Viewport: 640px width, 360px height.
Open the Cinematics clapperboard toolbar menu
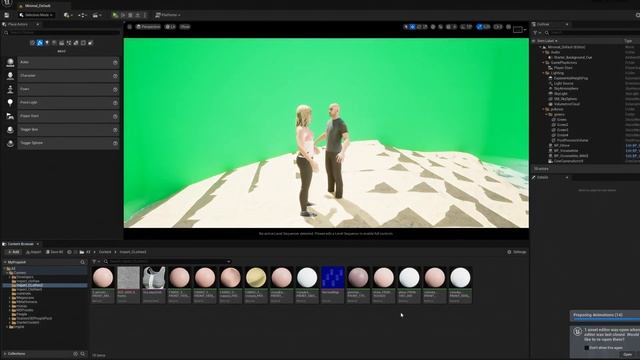(x=97, y=15)
